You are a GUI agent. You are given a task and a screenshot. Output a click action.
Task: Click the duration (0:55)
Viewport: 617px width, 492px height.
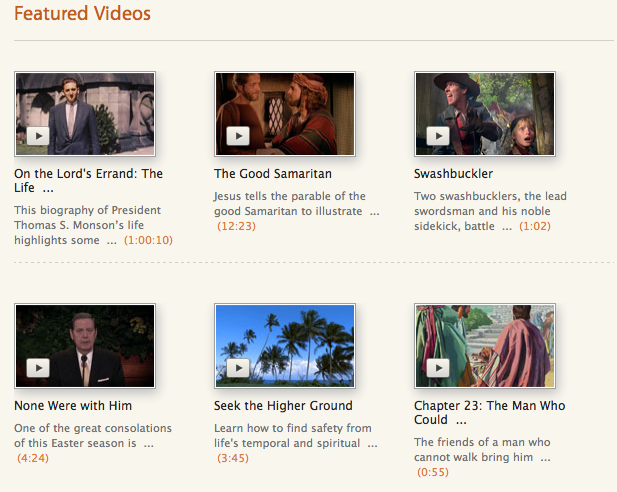(x=433, y=472)
